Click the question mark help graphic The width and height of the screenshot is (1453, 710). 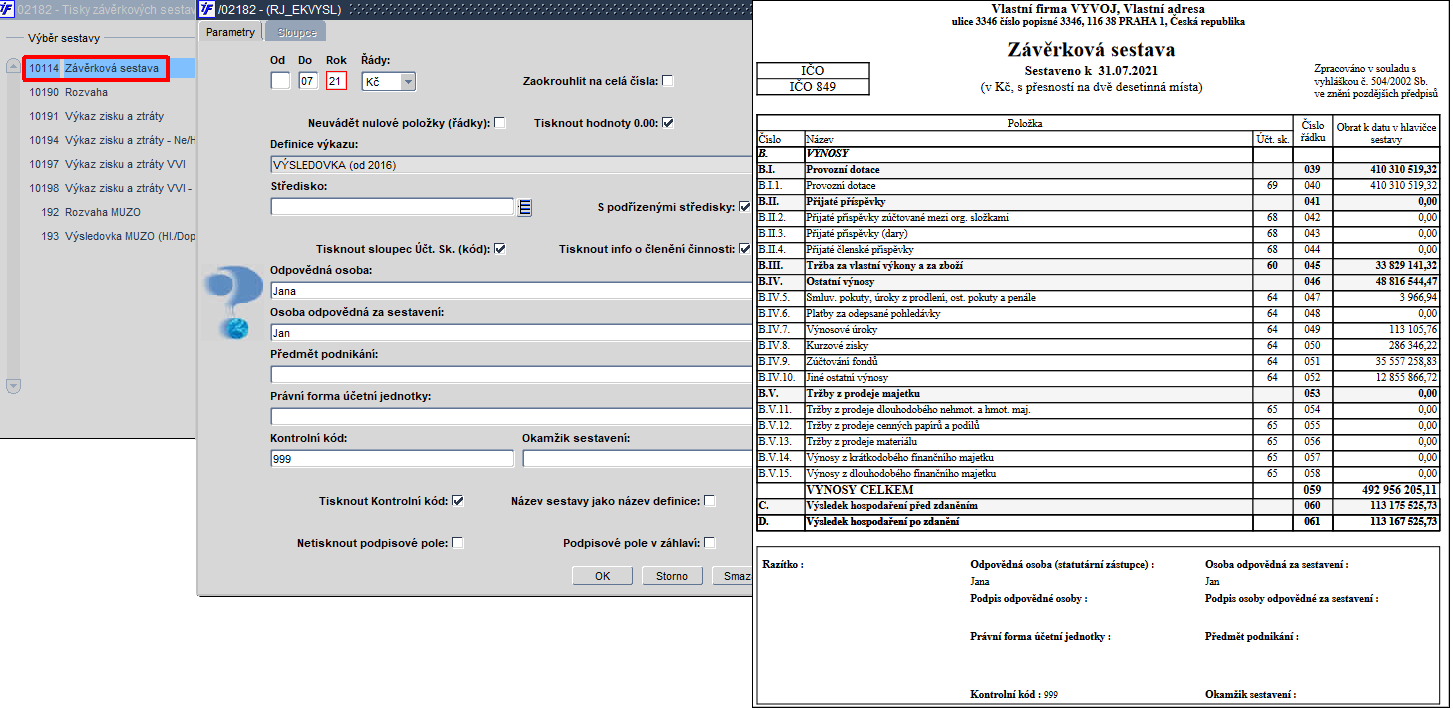(232, 303)
